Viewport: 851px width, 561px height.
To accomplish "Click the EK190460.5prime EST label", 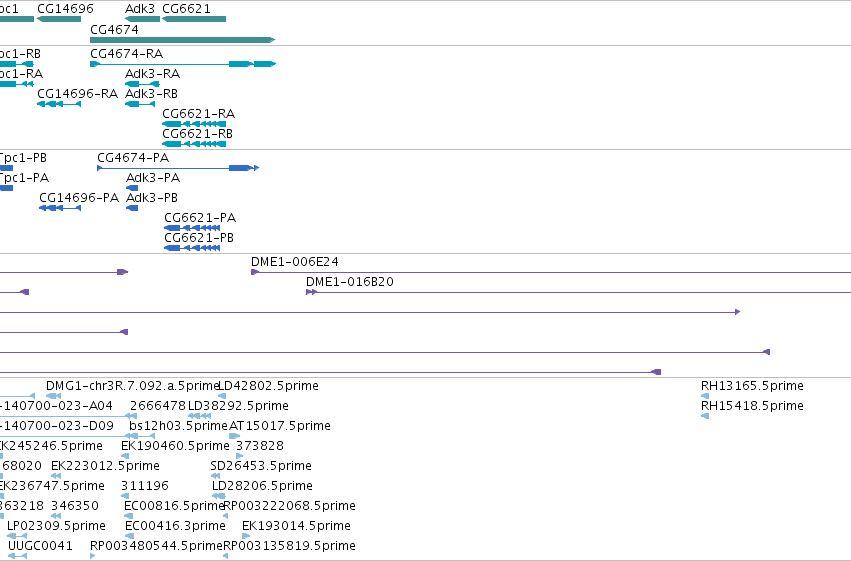I will tap(175, 447).
